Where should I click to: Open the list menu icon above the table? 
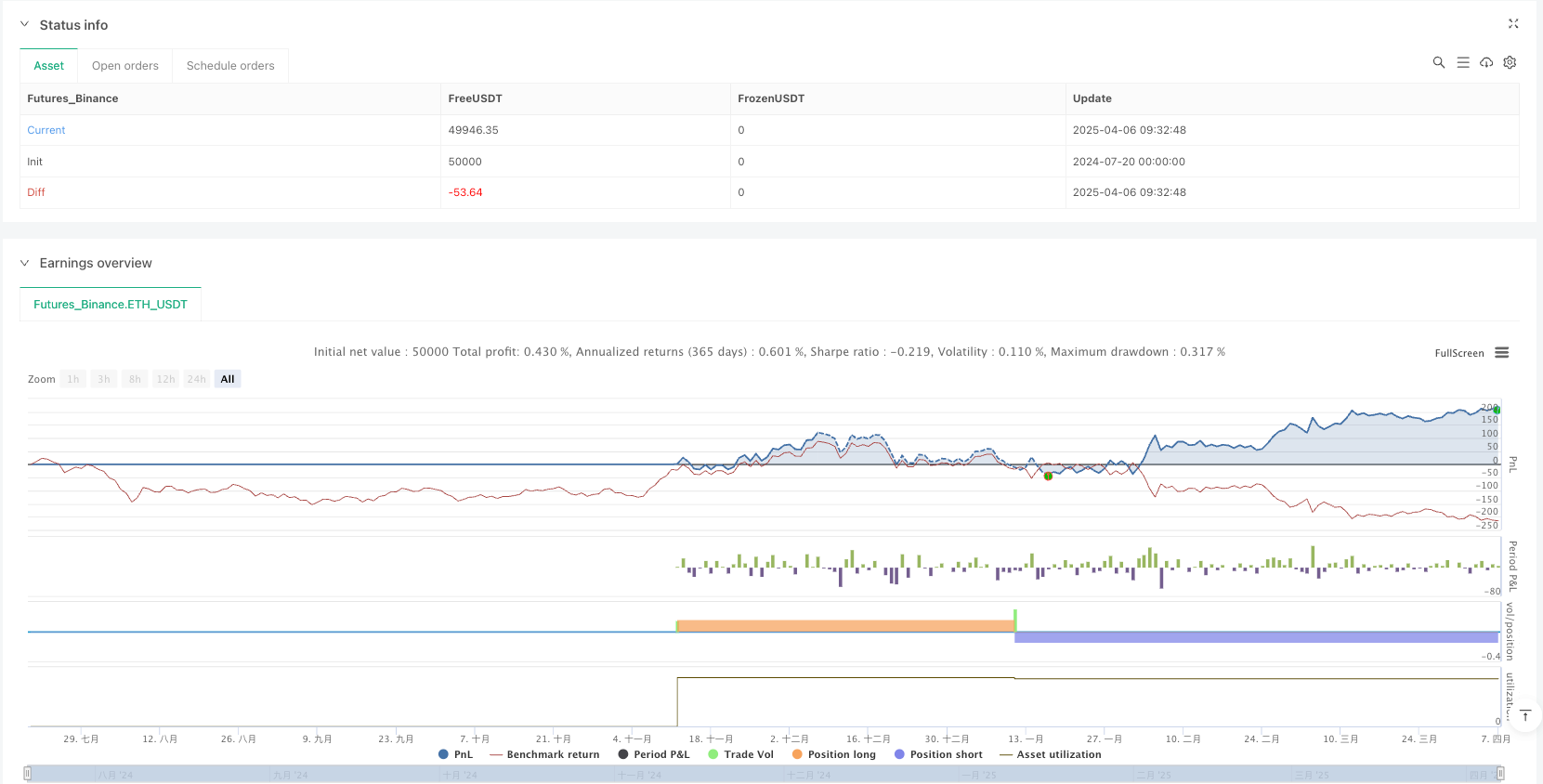pos(1462,62)
